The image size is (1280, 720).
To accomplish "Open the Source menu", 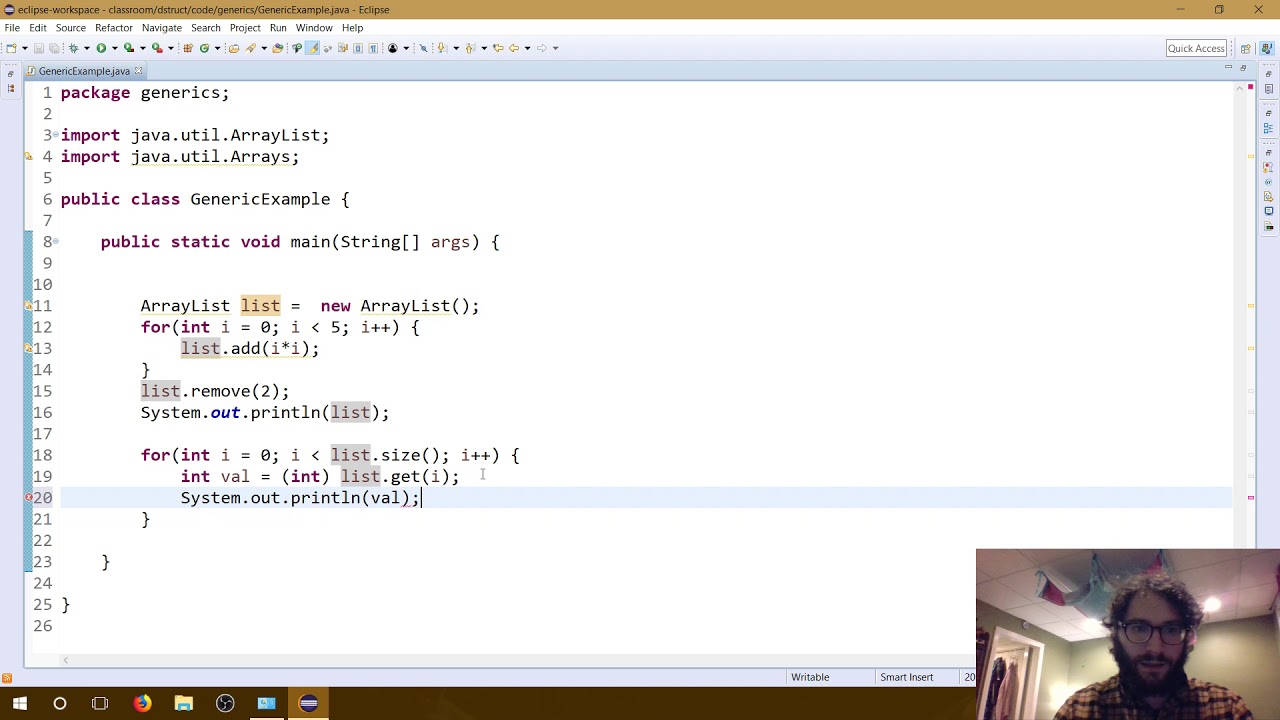I will coord(70,28).
